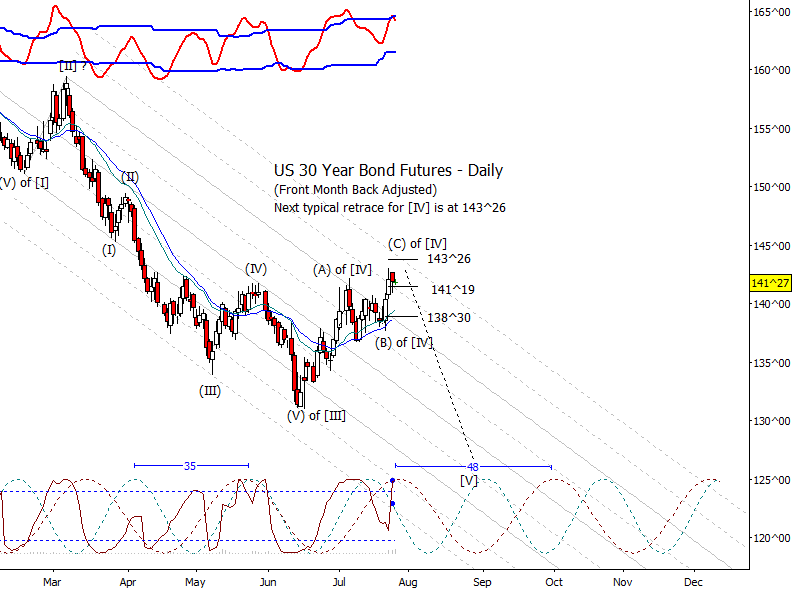The width and height of the screenshot is (801, 601).
Task: Click the "US 30 Year Bond Futures - Daily" title
Action: pyautogui.click(x=388, y=170)
